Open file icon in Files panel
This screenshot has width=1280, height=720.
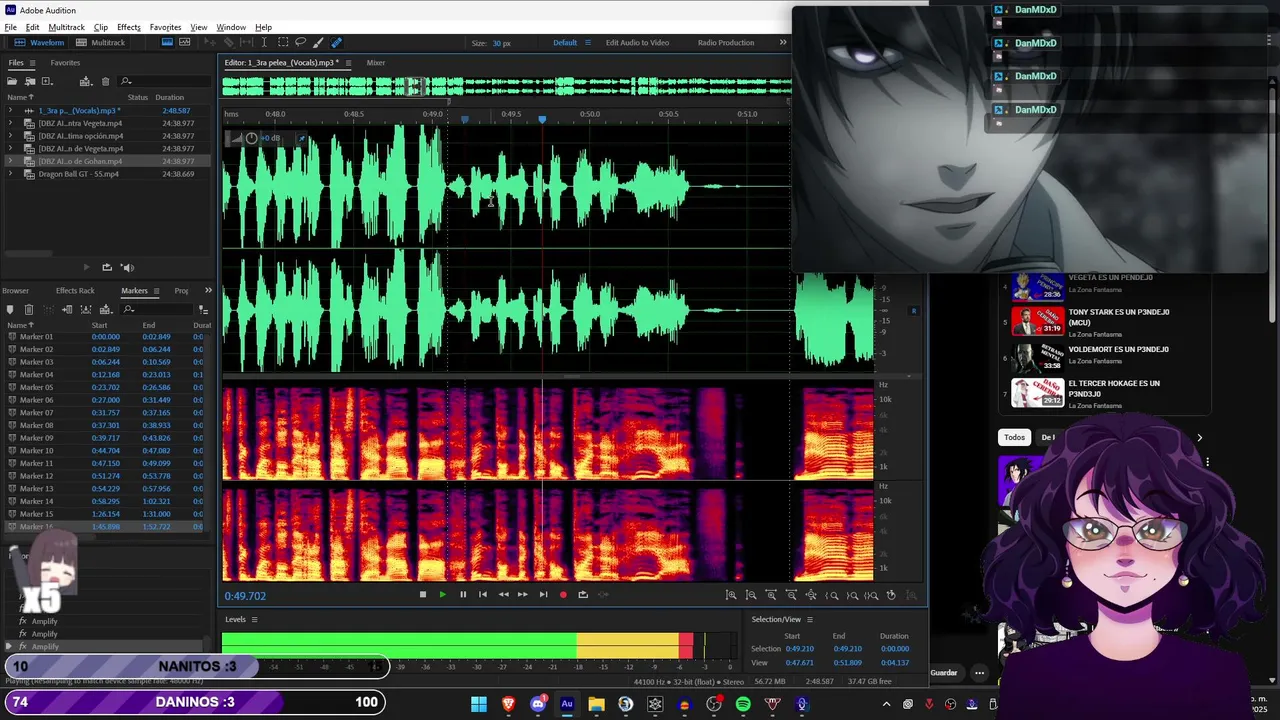pyautogui.click(x=12, y=81)
